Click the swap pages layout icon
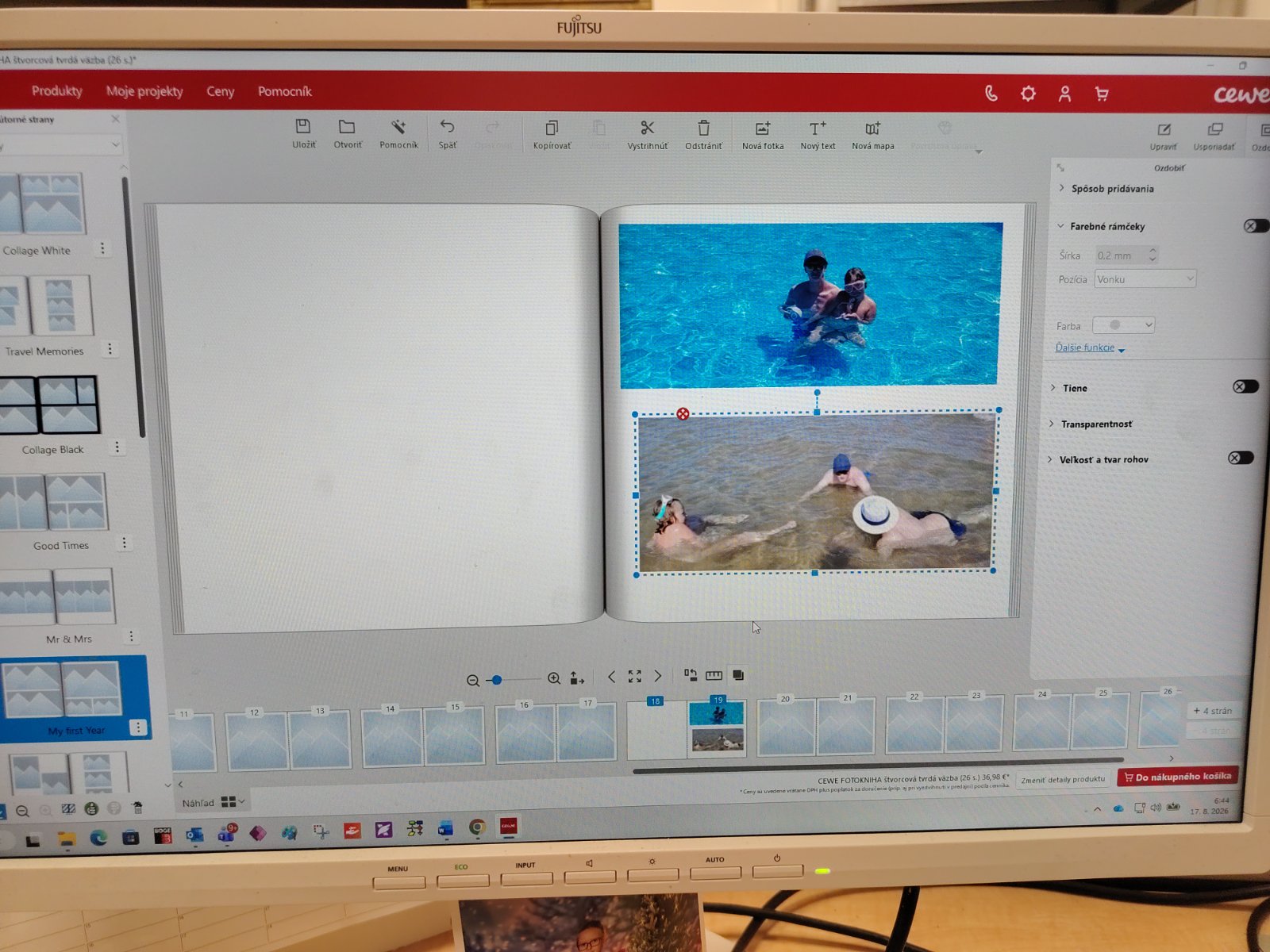Viewport: 1270px width, 952px height. [691, 675]
